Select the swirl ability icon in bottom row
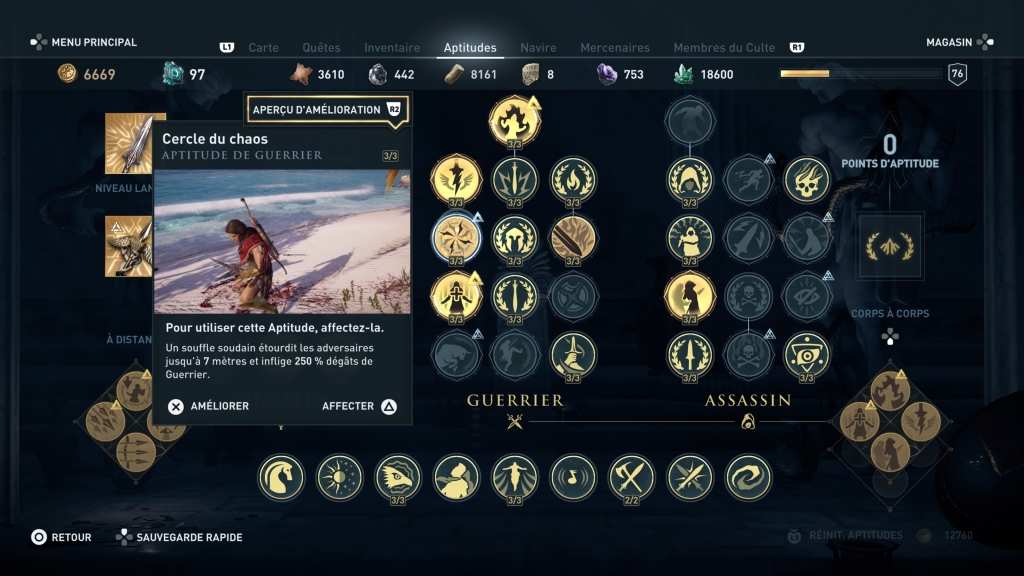1024x576 pixels. pos(748,477)
